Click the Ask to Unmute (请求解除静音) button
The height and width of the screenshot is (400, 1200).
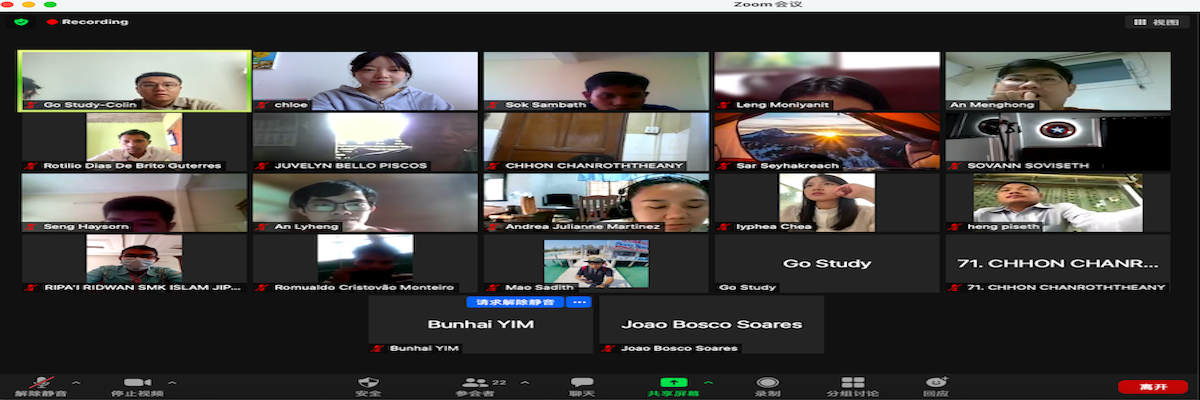pyautogui.click(x=515, y=301)
